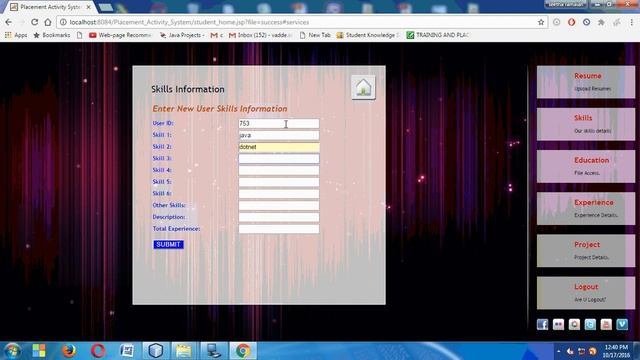The width and height of the screenshot is (640, 360).
Task: Click Logout in sidebar
Action: click(586, 293)
